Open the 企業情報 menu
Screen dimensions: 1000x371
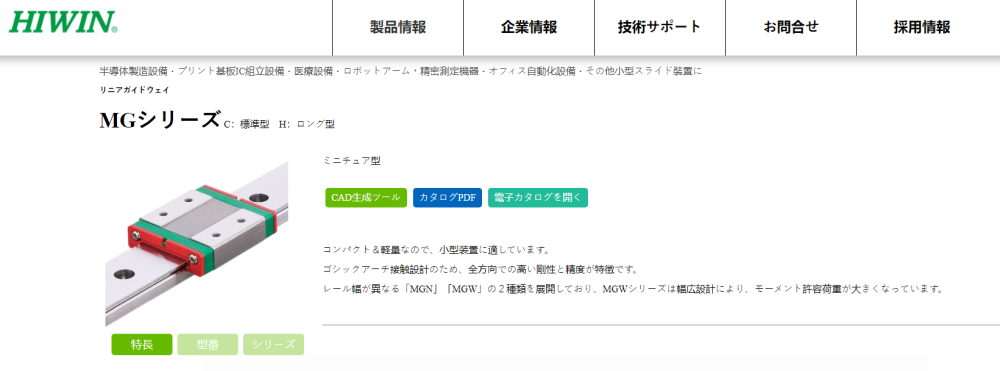529,27
